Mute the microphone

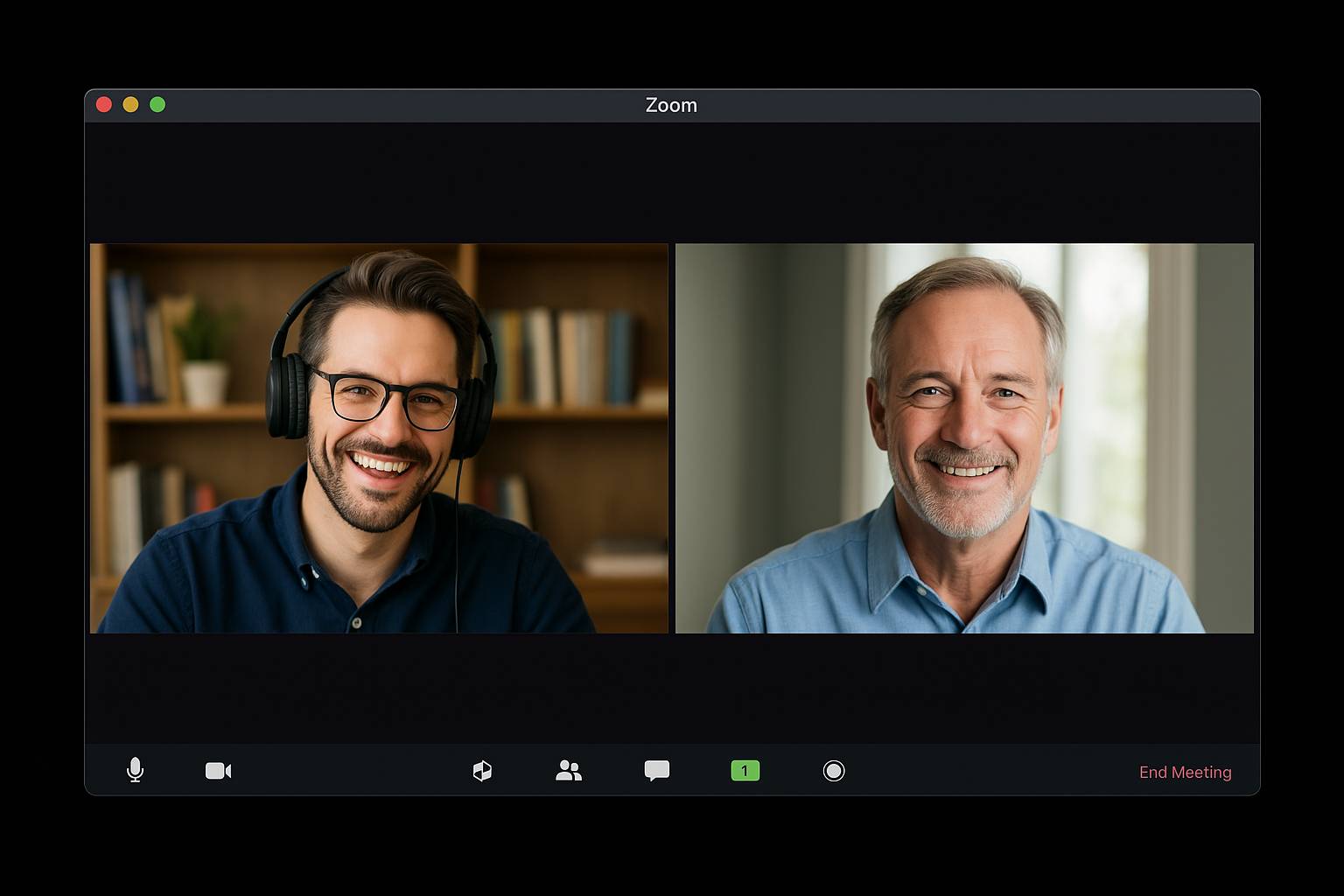(x=135, y=770)
